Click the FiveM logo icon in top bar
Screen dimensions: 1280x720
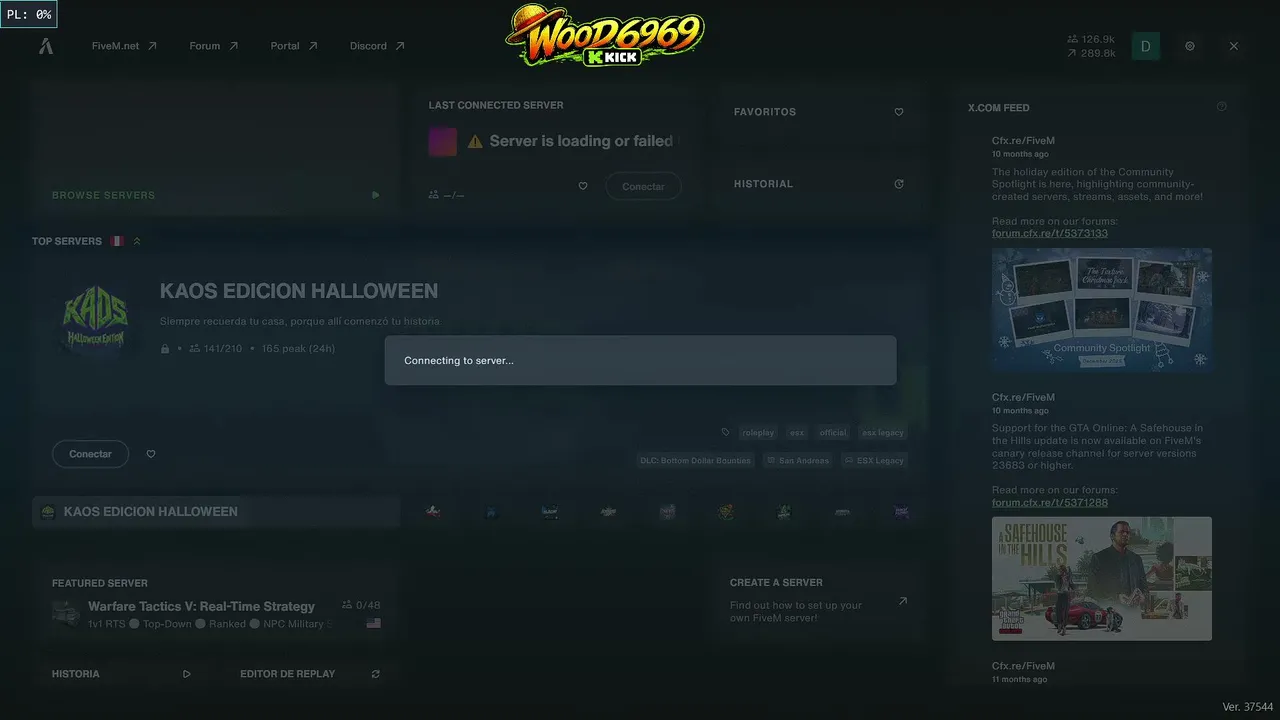coord(46,46)
